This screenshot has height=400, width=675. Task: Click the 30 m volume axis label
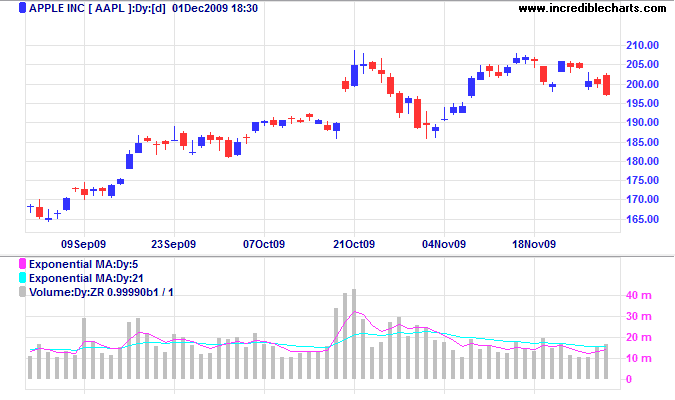pyautogui.click(x=638, y=316)
